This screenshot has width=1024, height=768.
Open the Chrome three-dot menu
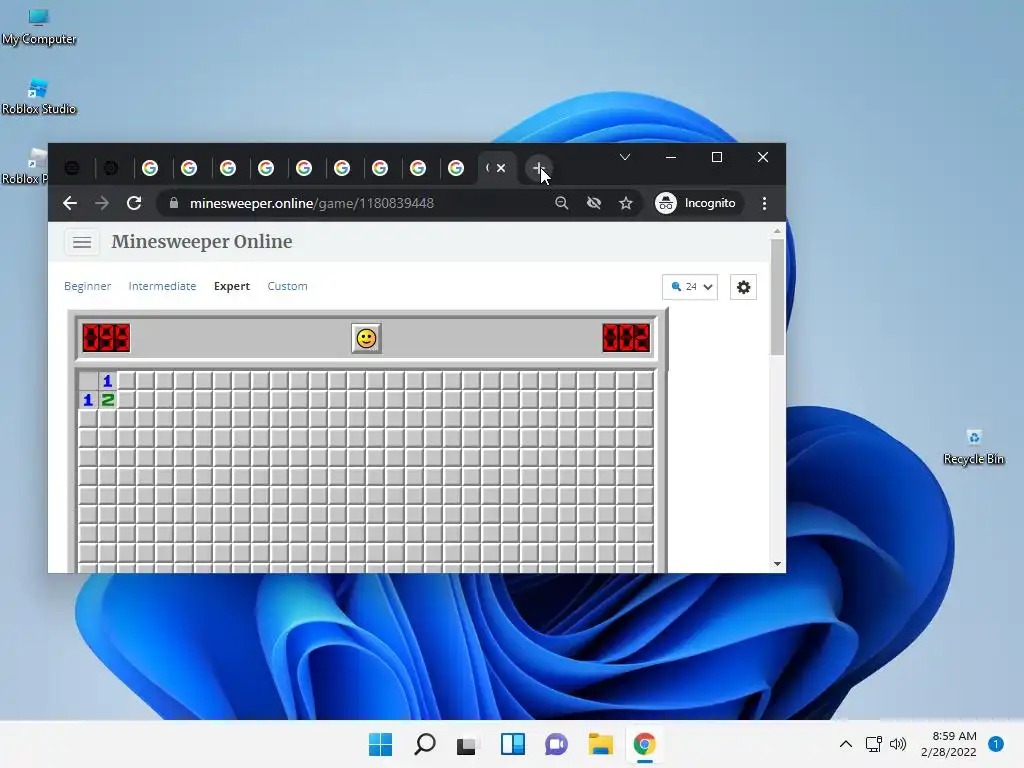pyautogui.click(x=764, y=203)
